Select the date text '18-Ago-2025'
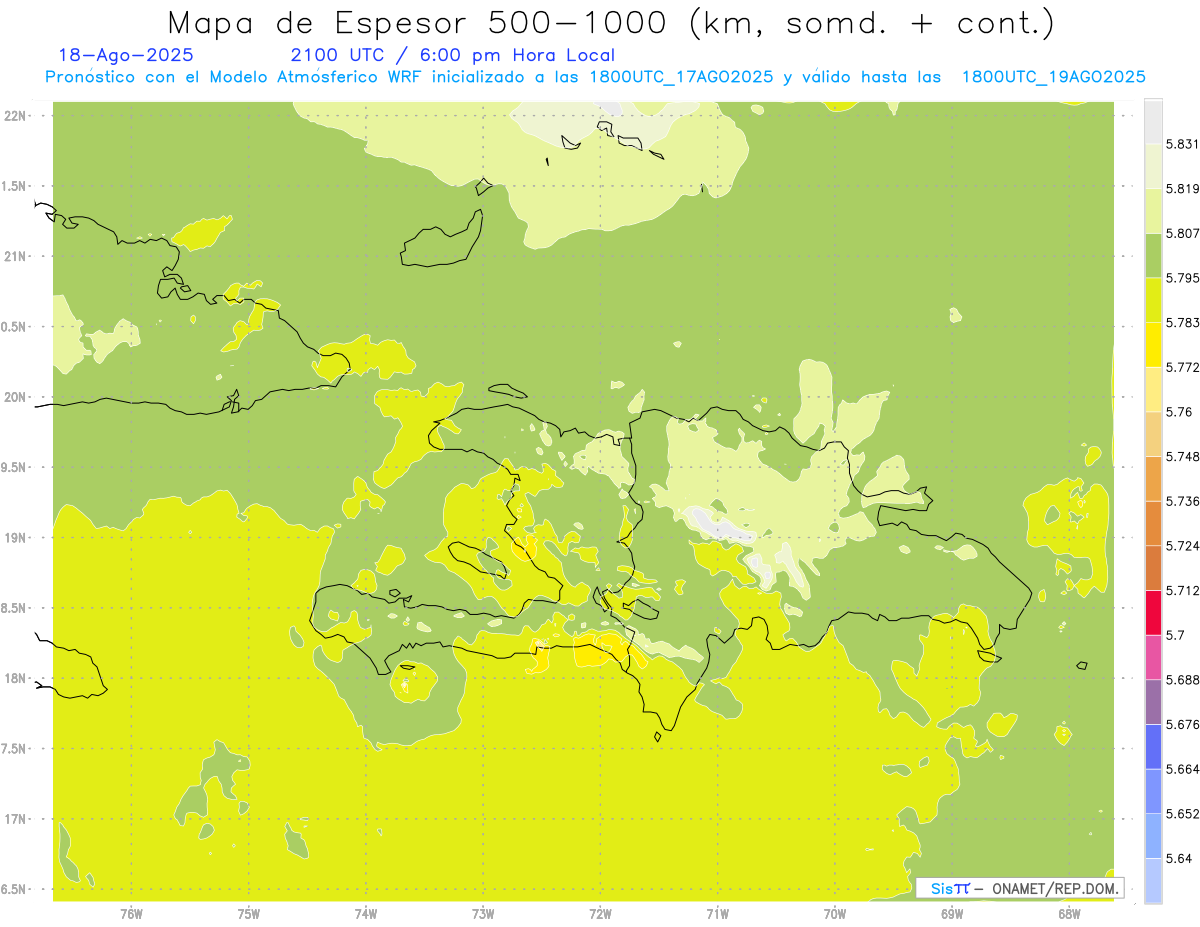This screenshot has height=927, width=1200. tap(126, 55)
